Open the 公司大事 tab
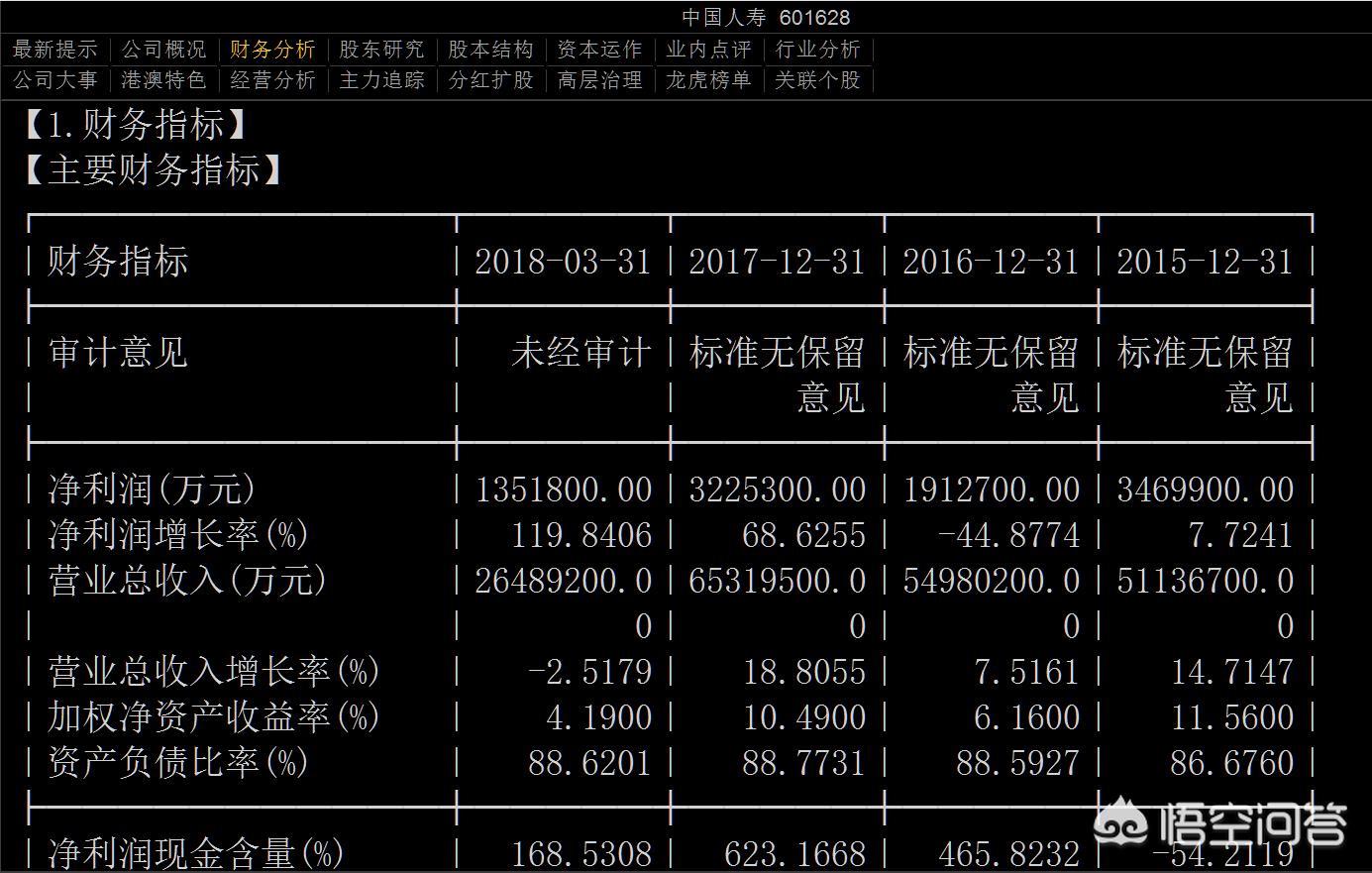The width and height of the screenshot is (1372, 873). (54, 80)
